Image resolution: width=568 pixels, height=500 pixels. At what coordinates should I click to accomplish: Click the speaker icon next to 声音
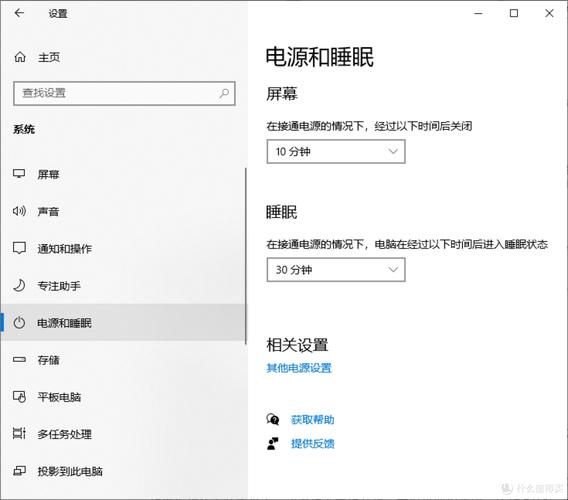point(19,211)
